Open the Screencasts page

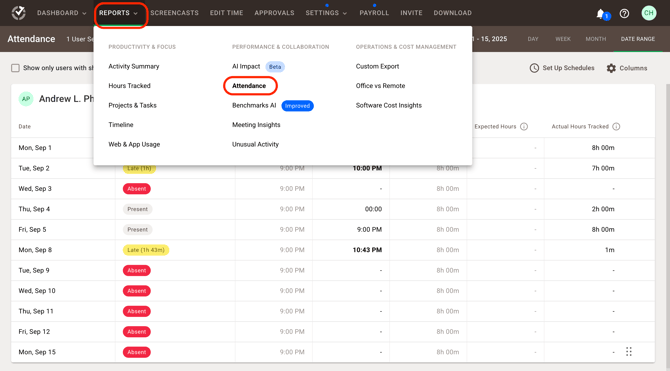[174, 13]
